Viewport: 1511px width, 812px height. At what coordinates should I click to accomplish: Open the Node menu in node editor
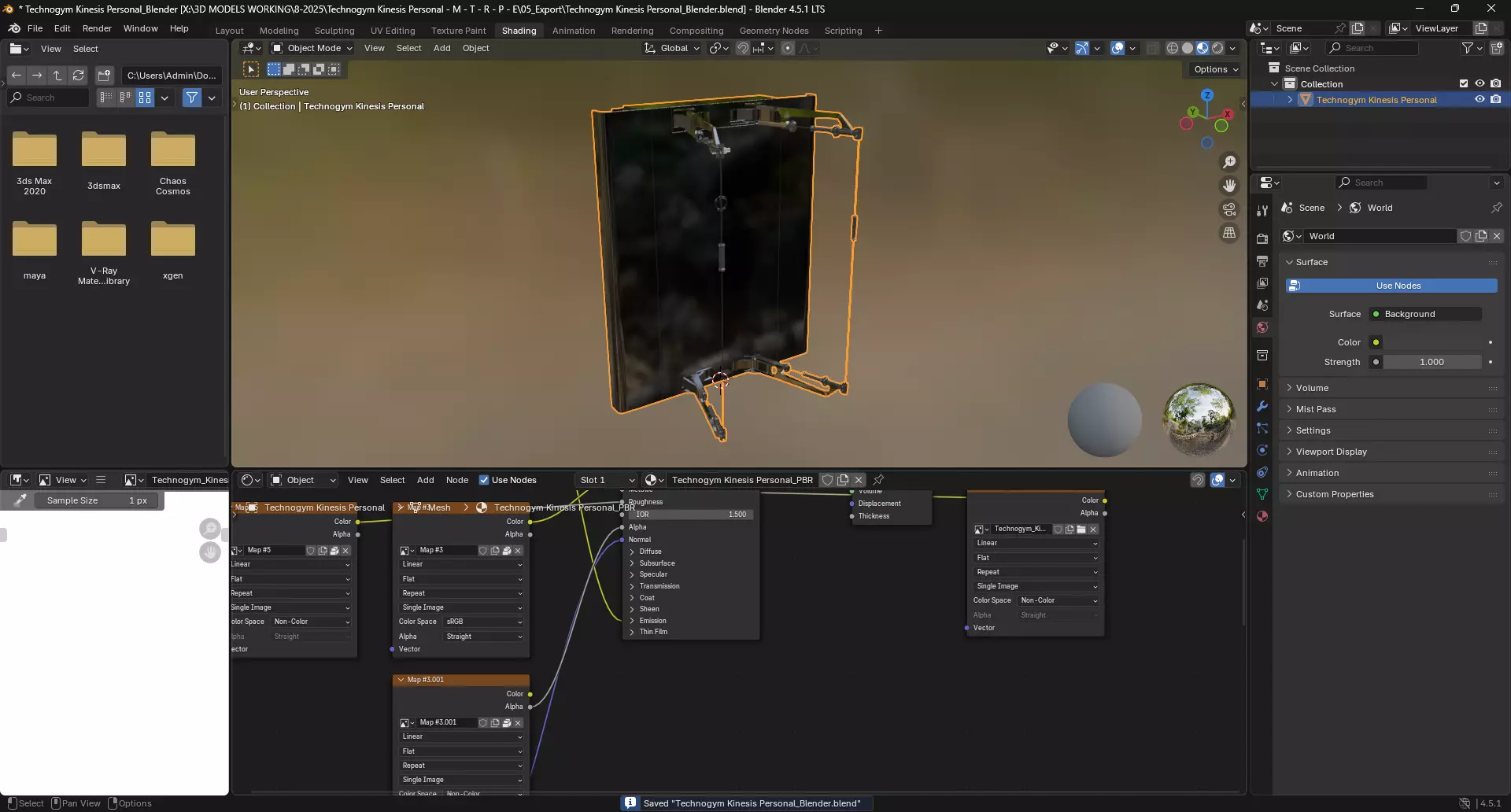point(457,480)
